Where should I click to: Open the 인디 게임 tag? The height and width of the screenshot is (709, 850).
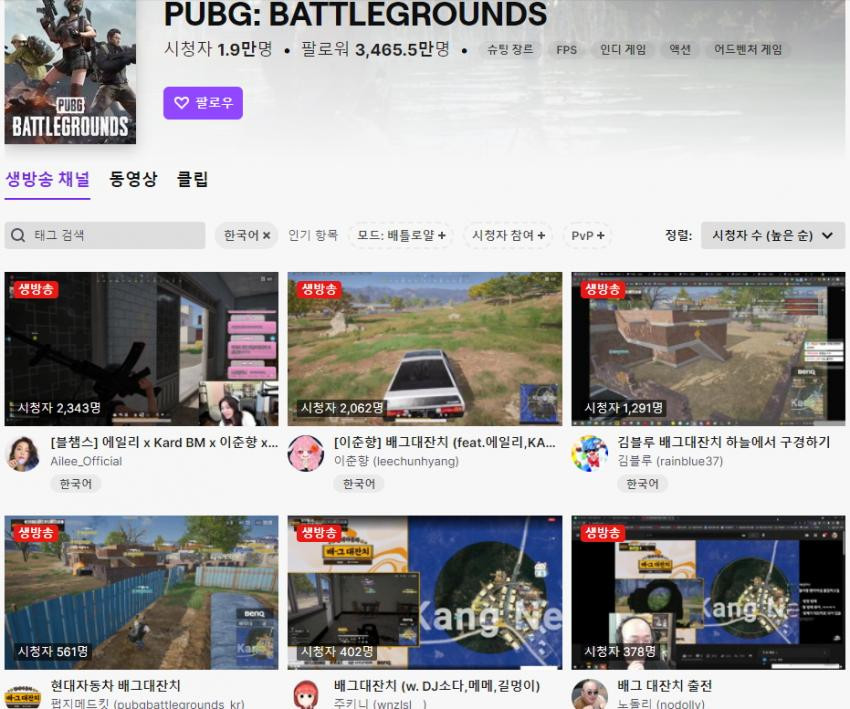pos(623,50)
